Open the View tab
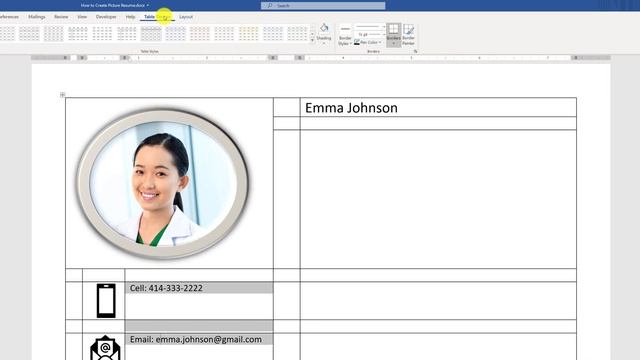The height and width of the screenshot is (360, 640). point(82,17)
